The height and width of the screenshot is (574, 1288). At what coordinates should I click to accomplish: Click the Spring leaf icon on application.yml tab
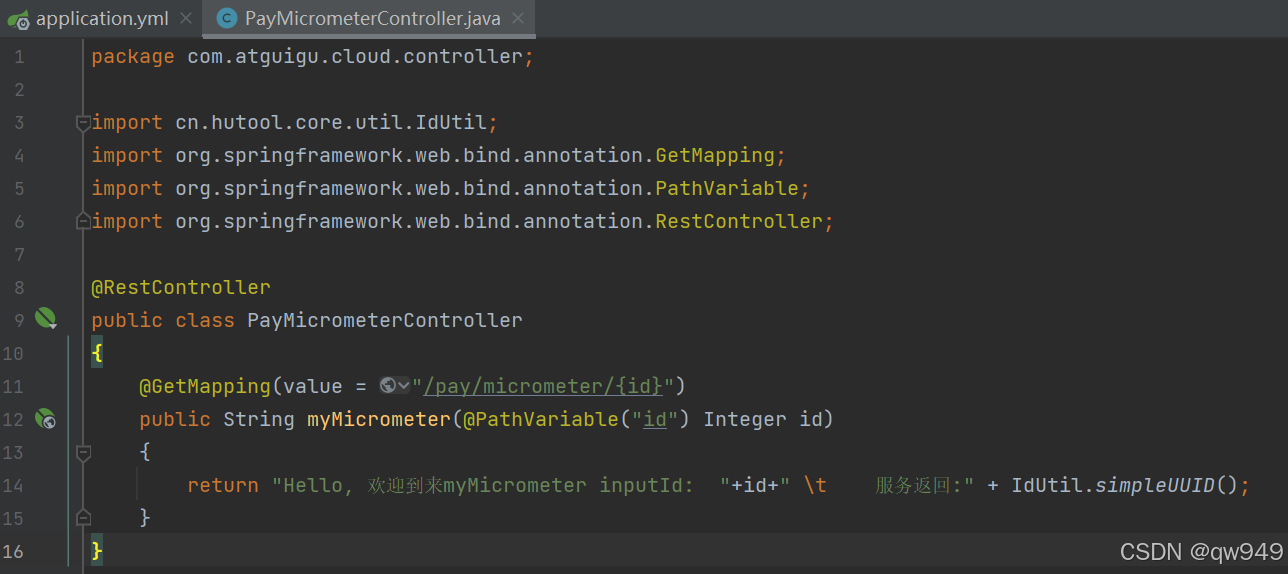(x=19, y=19)
